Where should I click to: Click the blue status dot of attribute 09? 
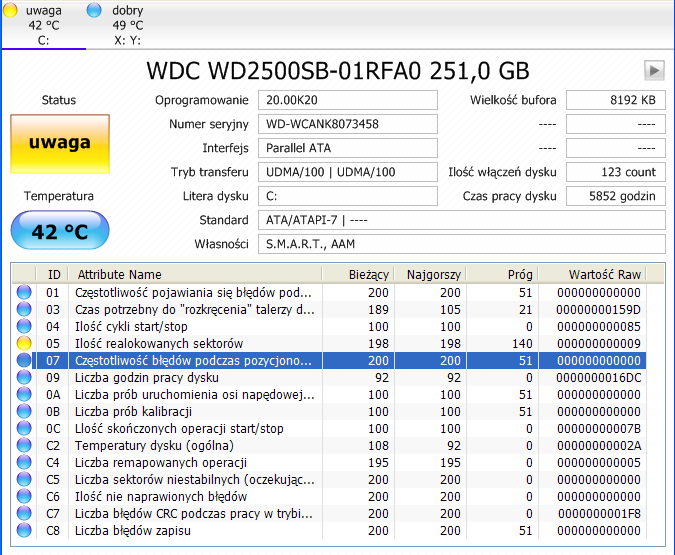pyautogui.click(x=24, y=377)
